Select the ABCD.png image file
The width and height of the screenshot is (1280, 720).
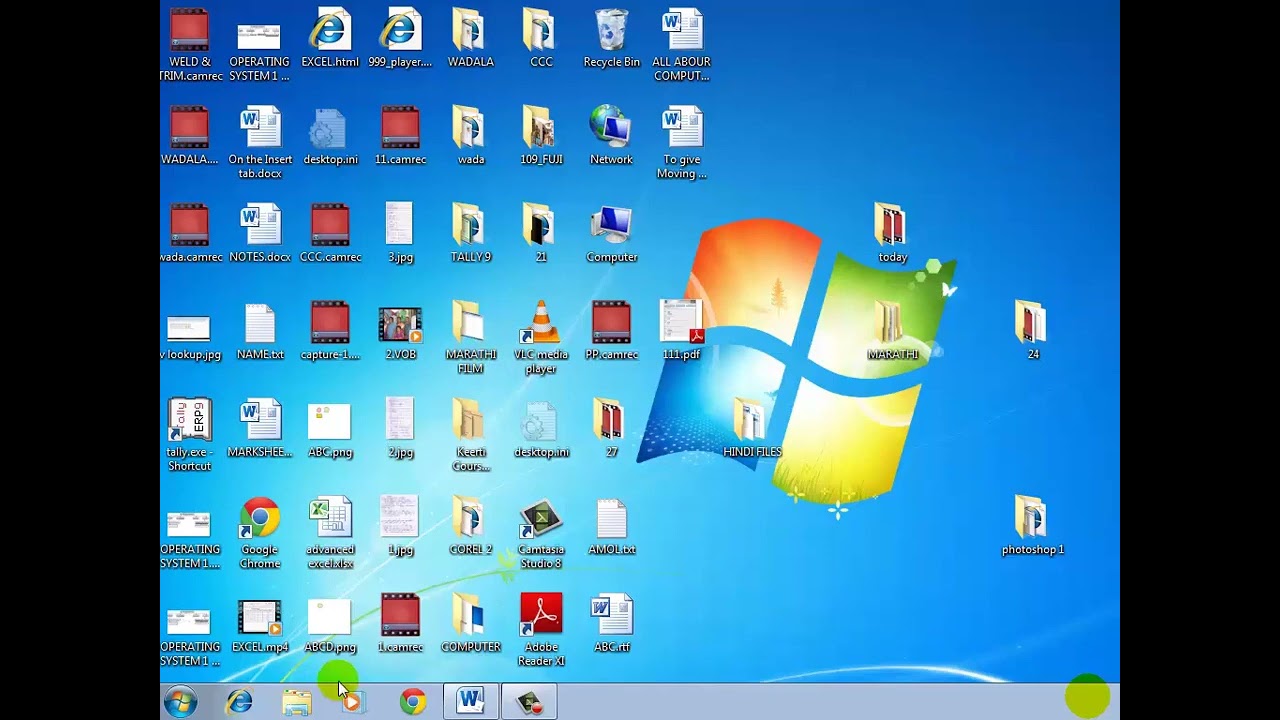tap(330, 624)
